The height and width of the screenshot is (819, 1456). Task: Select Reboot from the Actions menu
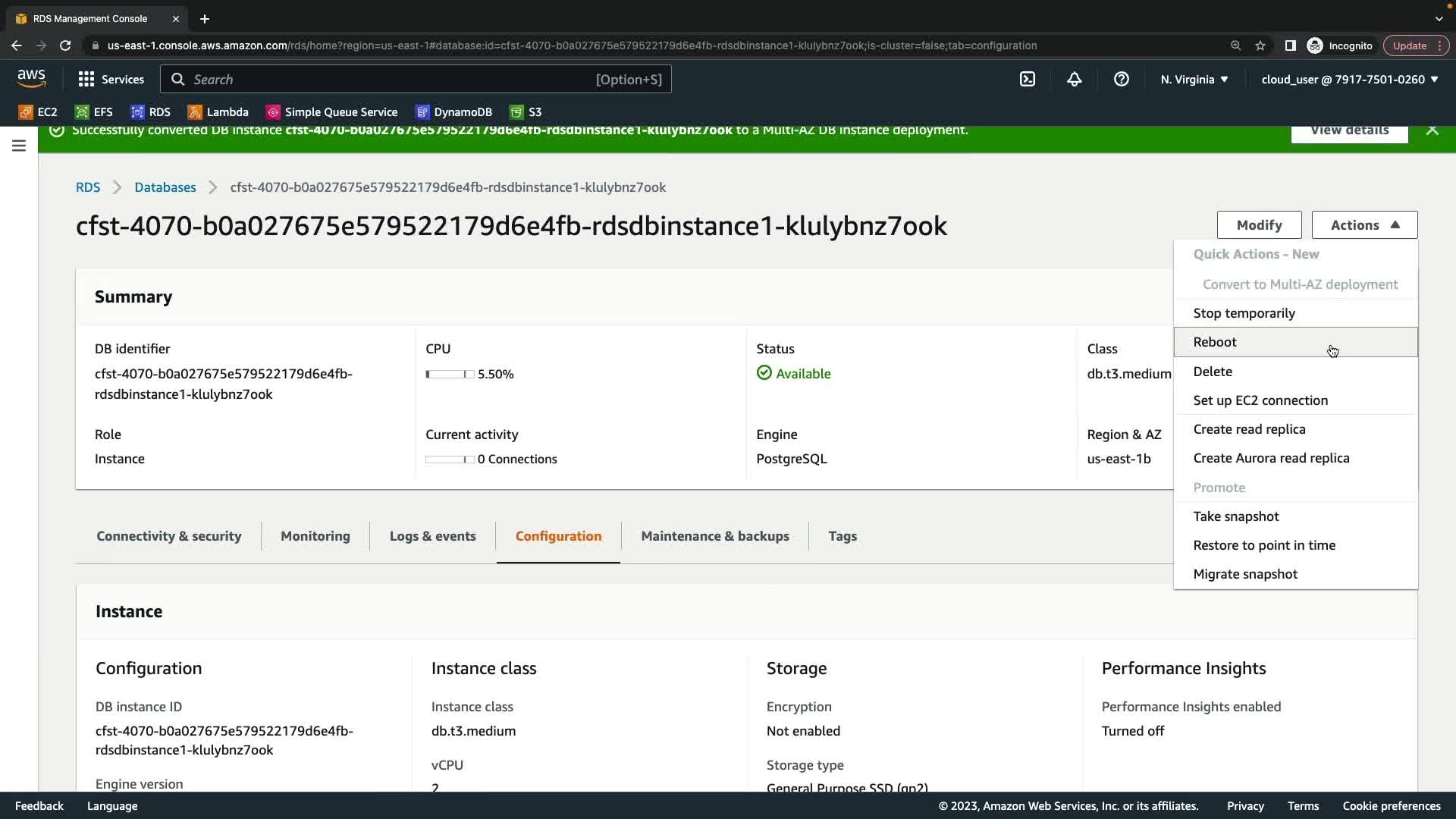tap(1215, 342)
